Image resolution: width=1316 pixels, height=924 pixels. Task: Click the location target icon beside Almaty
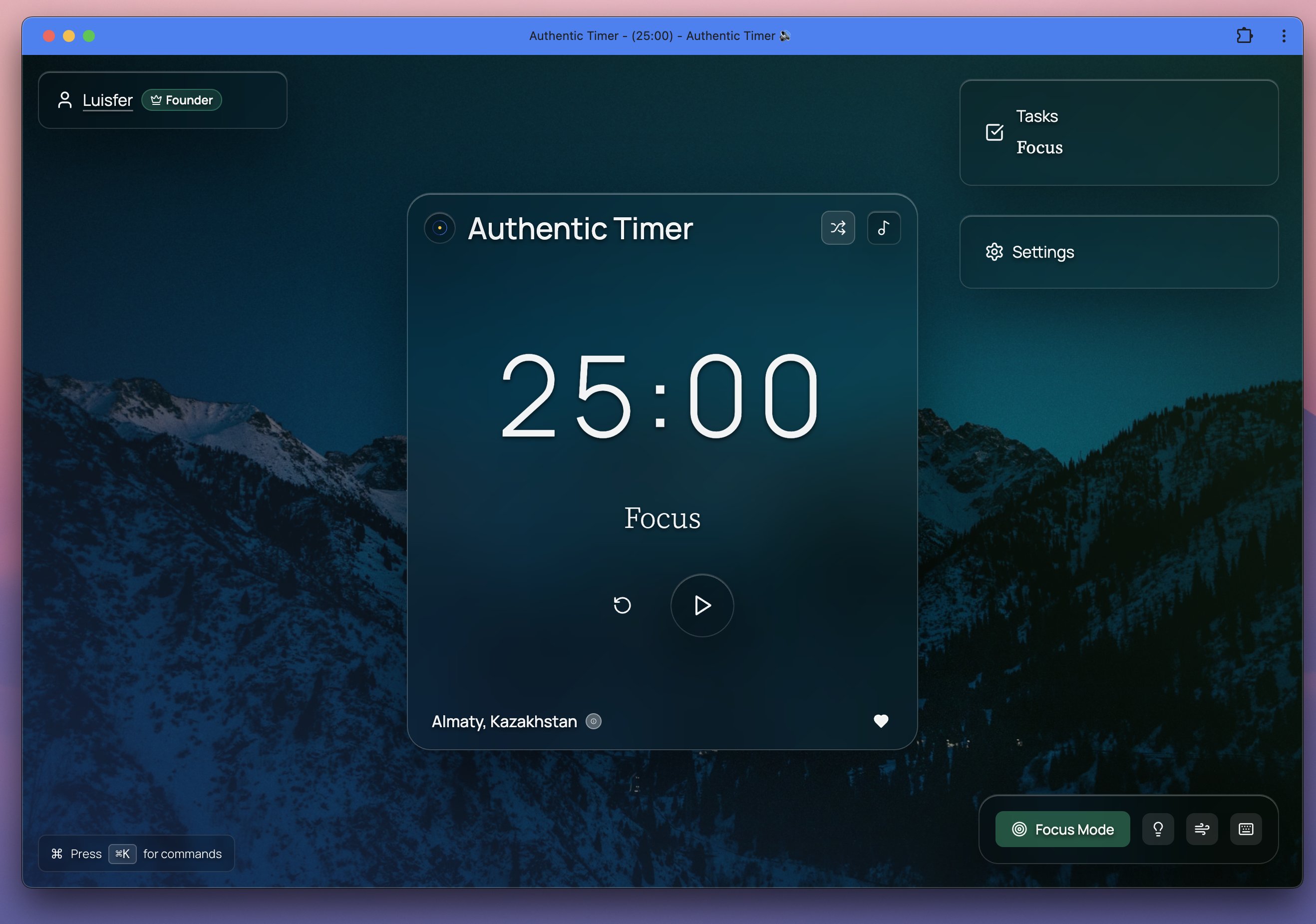(594, 722)
